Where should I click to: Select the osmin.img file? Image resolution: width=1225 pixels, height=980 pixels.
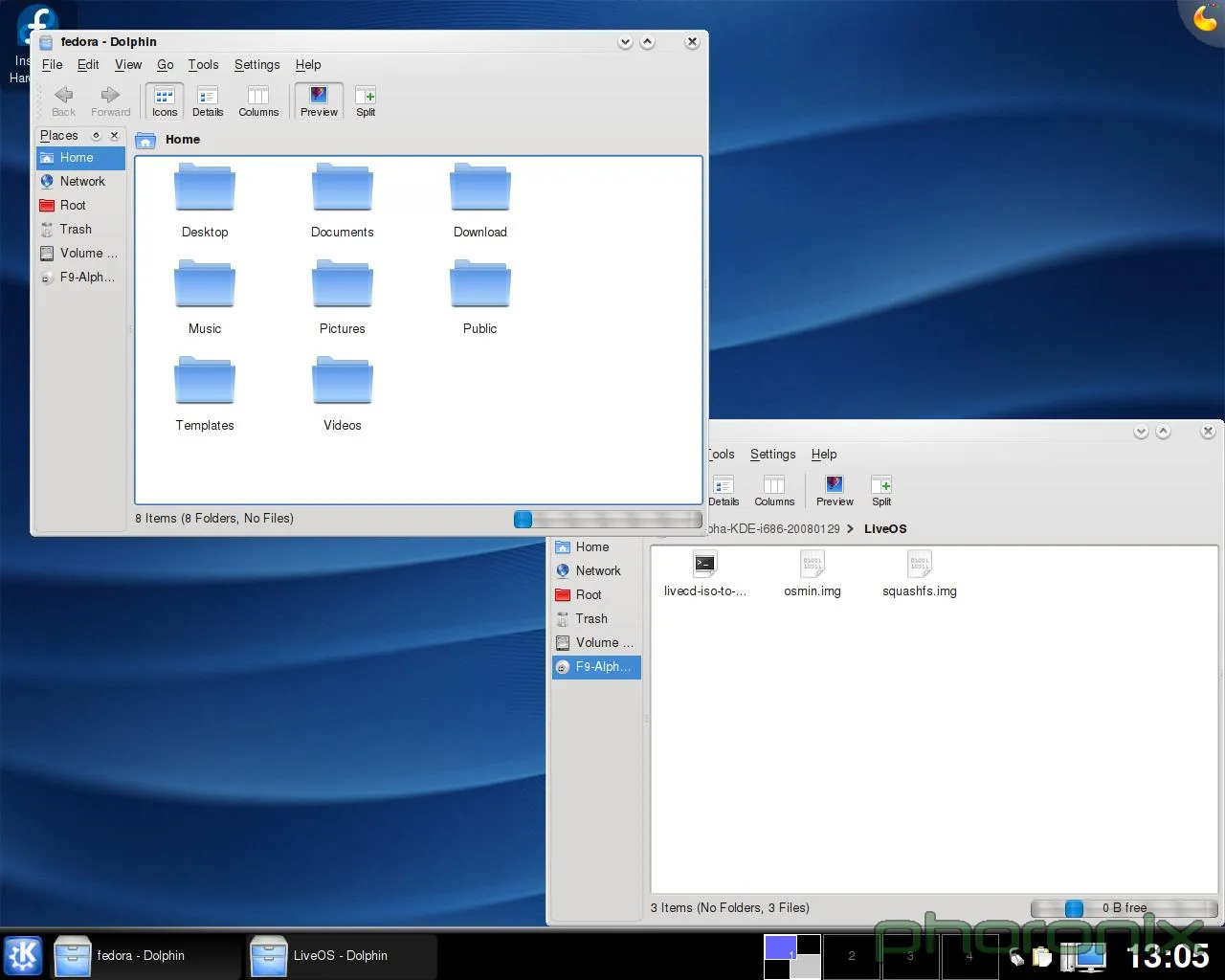point(813,574)
